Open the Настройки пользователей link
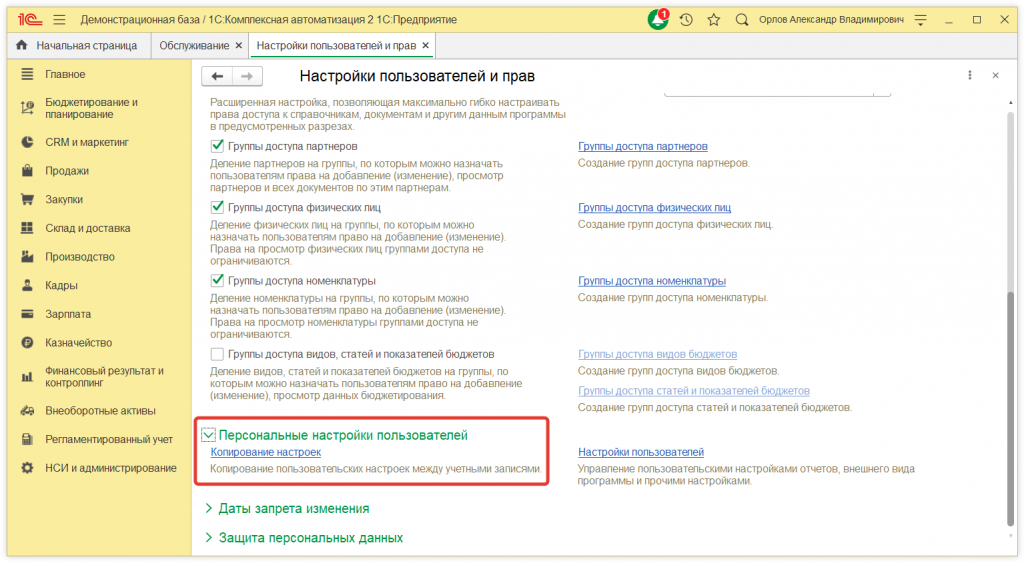The width and height of the screenshot is (1024, 563). 640,452
